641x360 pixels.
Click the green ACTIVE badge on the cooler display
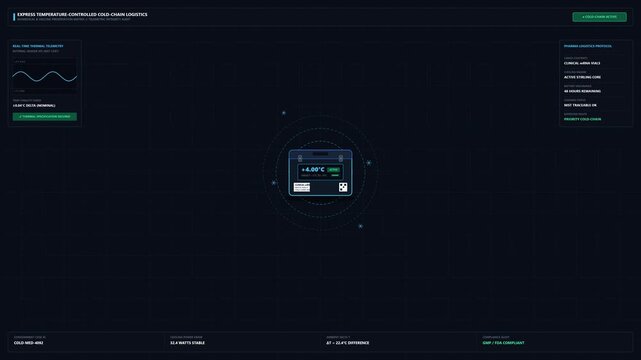(x=334, y=170)
